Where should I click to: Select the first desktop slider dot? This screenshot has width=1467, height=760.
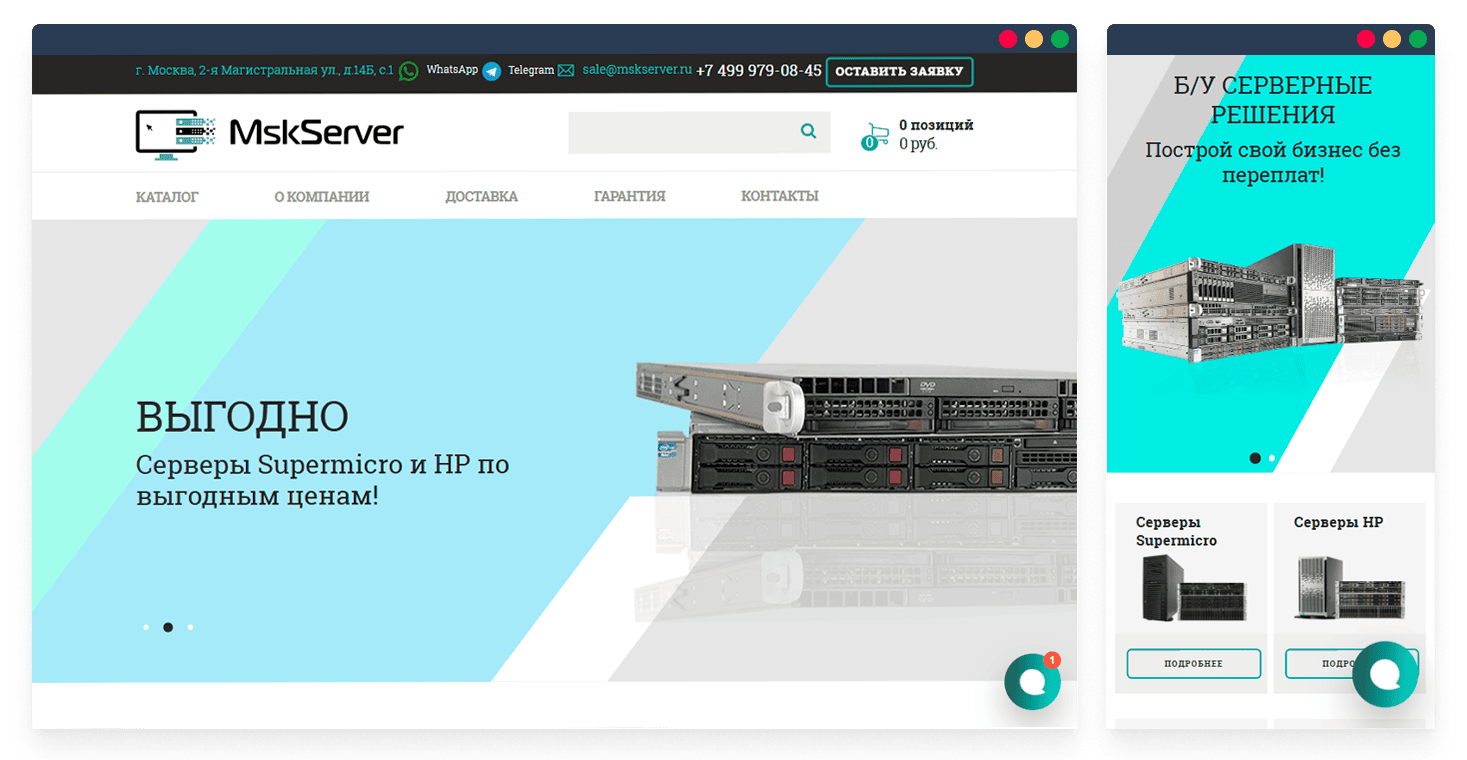tap(146, 627)
